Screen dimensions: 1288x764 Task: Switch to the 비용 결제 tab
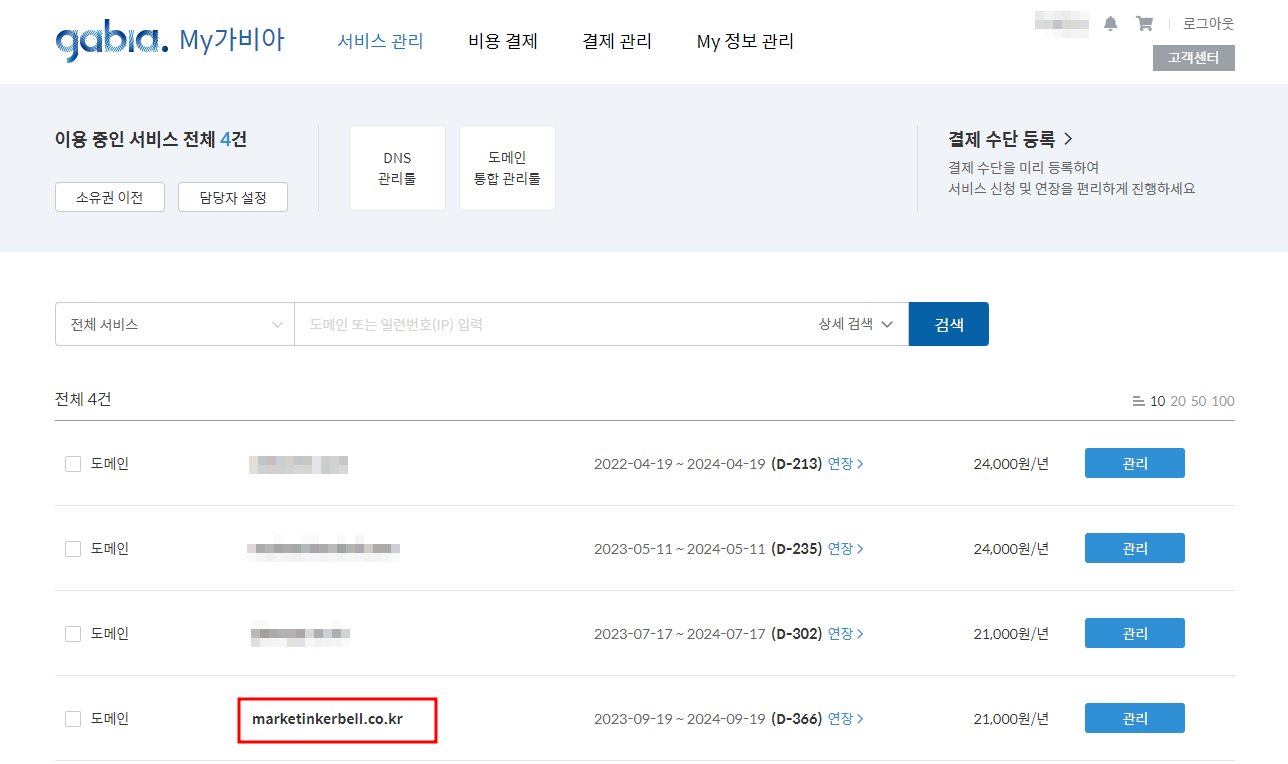point(503,41)
